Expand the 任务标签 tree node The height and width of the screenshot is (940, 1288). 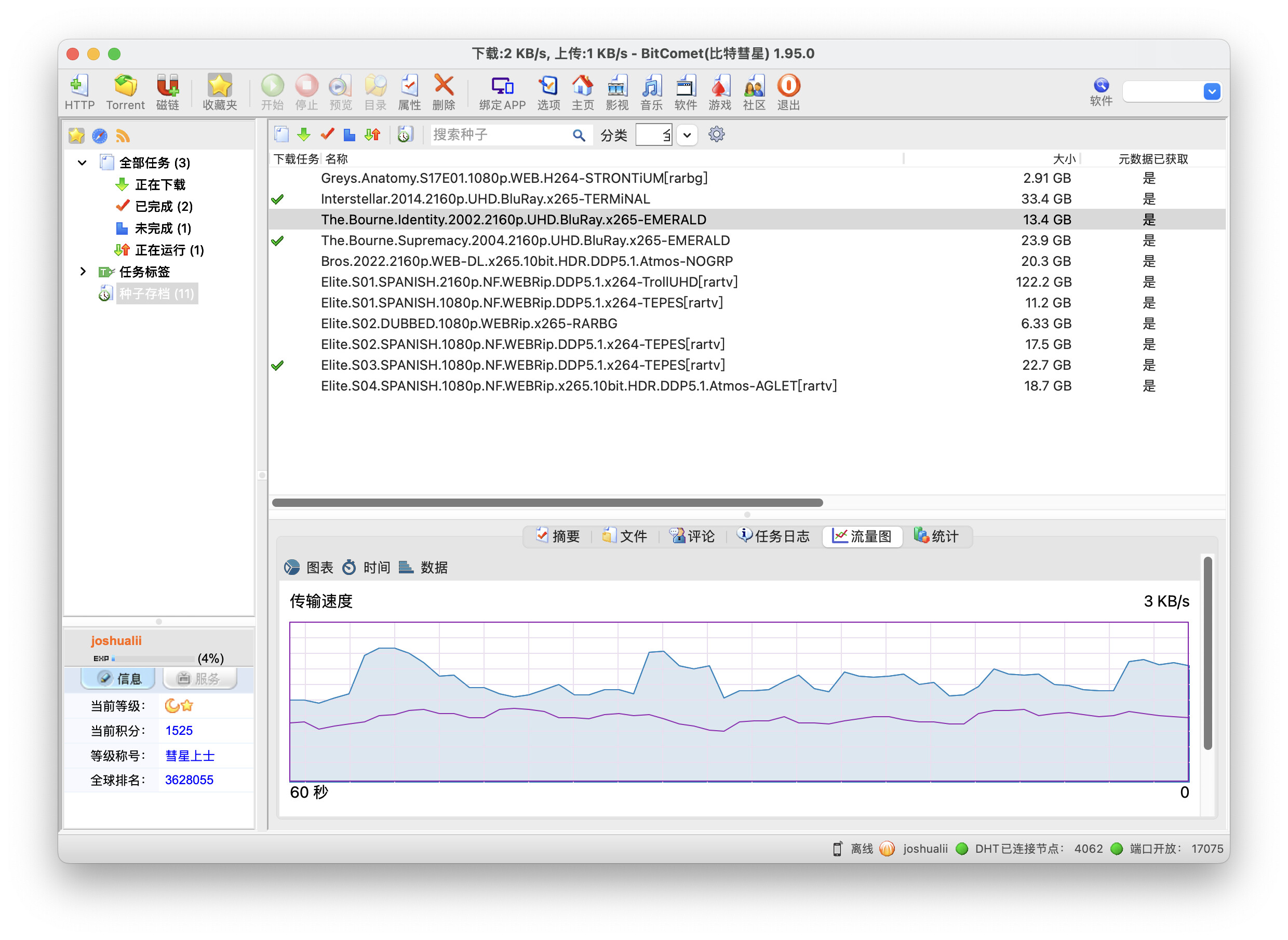[83, 272]
